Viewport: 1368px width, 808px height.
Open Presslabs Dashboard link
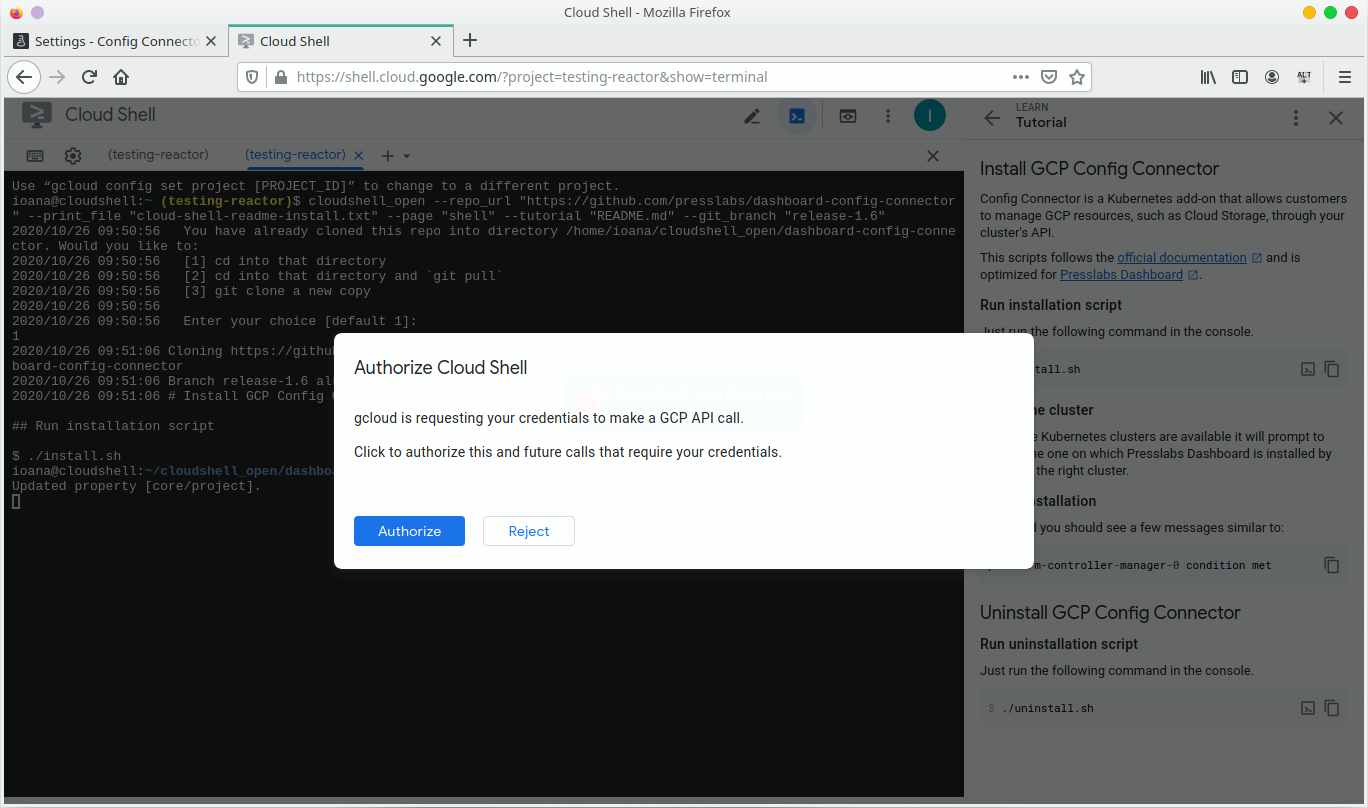coord(1121,275)
